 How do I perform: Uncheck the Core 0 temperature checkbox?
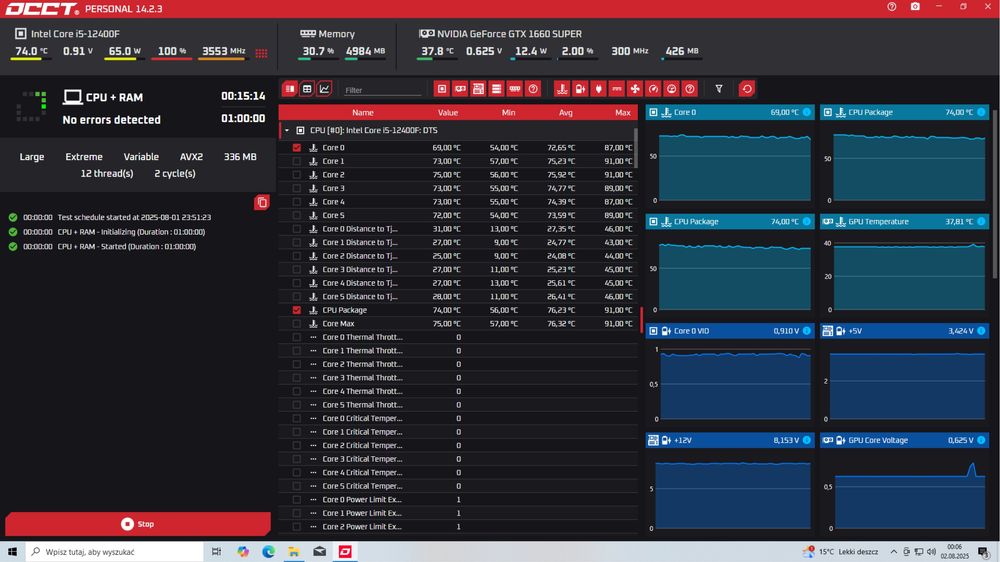[x=297, y=147]
